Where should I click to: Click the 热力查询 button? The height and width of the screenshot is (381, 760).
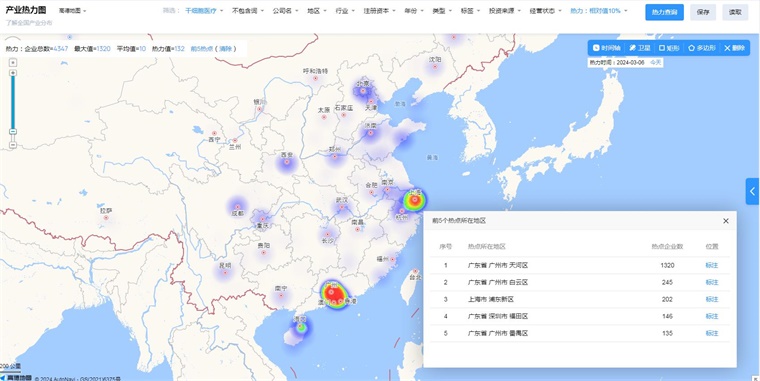pos(664,13)
